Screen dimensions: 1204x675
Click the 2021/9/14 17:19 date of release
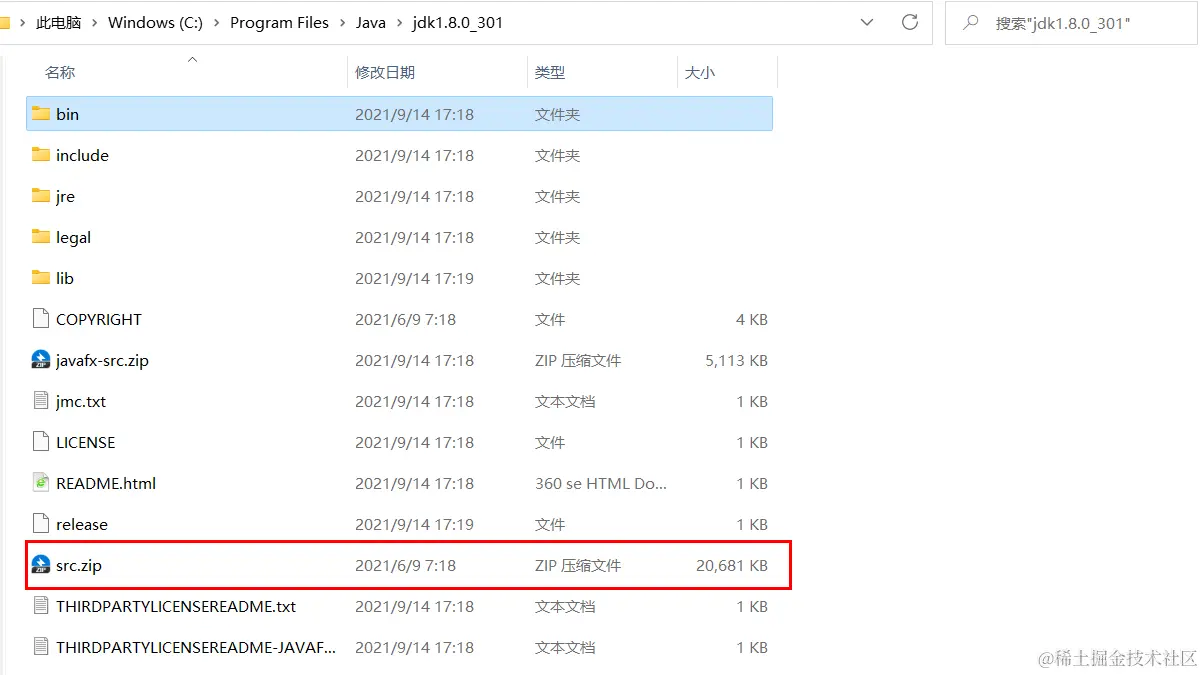point(414,524)
